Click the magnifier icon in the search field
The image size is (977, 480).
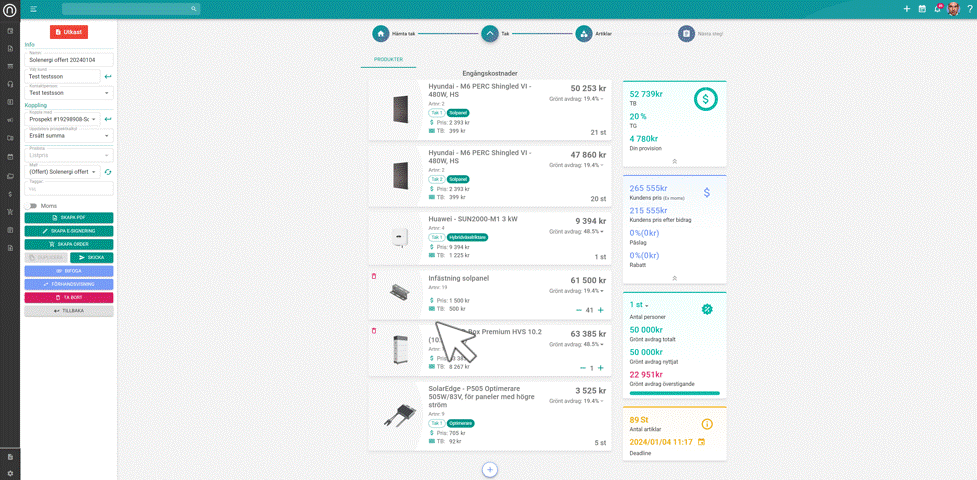click(x=194, y=9)
